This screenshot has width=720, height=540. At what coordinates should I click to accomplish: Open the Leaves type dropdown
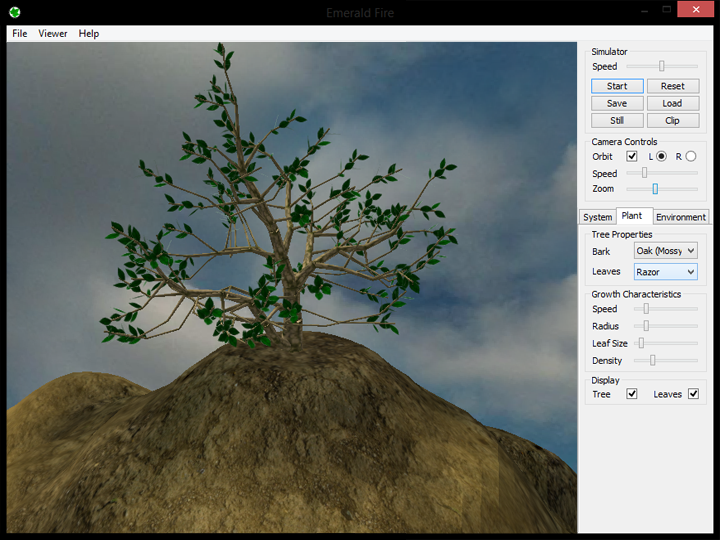click(665, 272)
